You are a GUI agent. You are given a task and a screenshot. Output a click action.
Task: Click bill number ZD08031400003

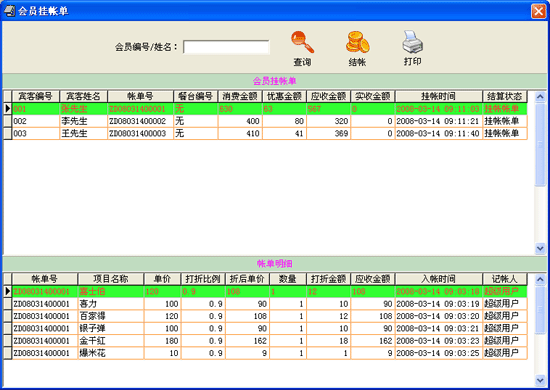coord(137,134)
